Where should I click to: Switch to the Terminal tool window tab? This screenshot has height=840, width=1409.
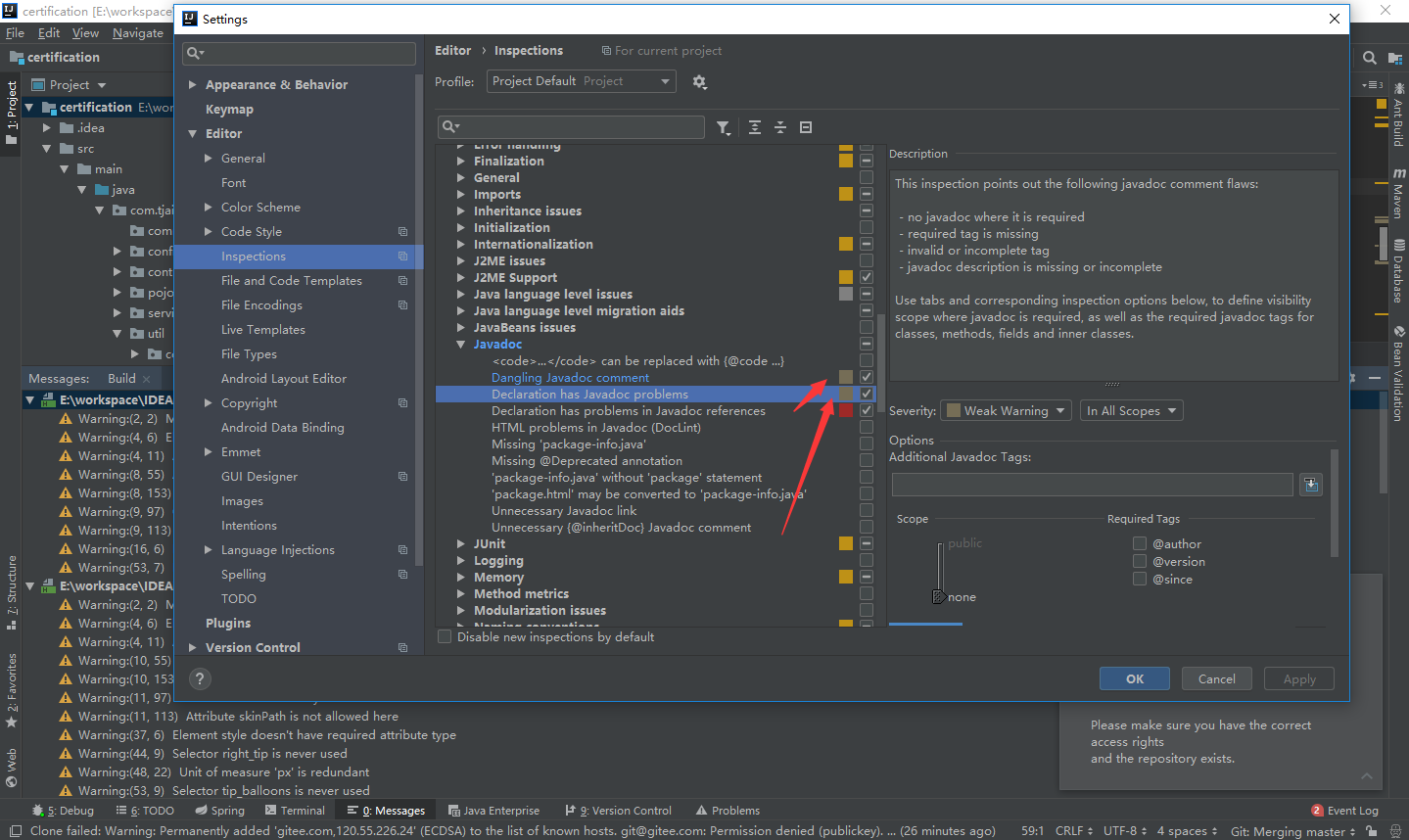coord(295,811)
